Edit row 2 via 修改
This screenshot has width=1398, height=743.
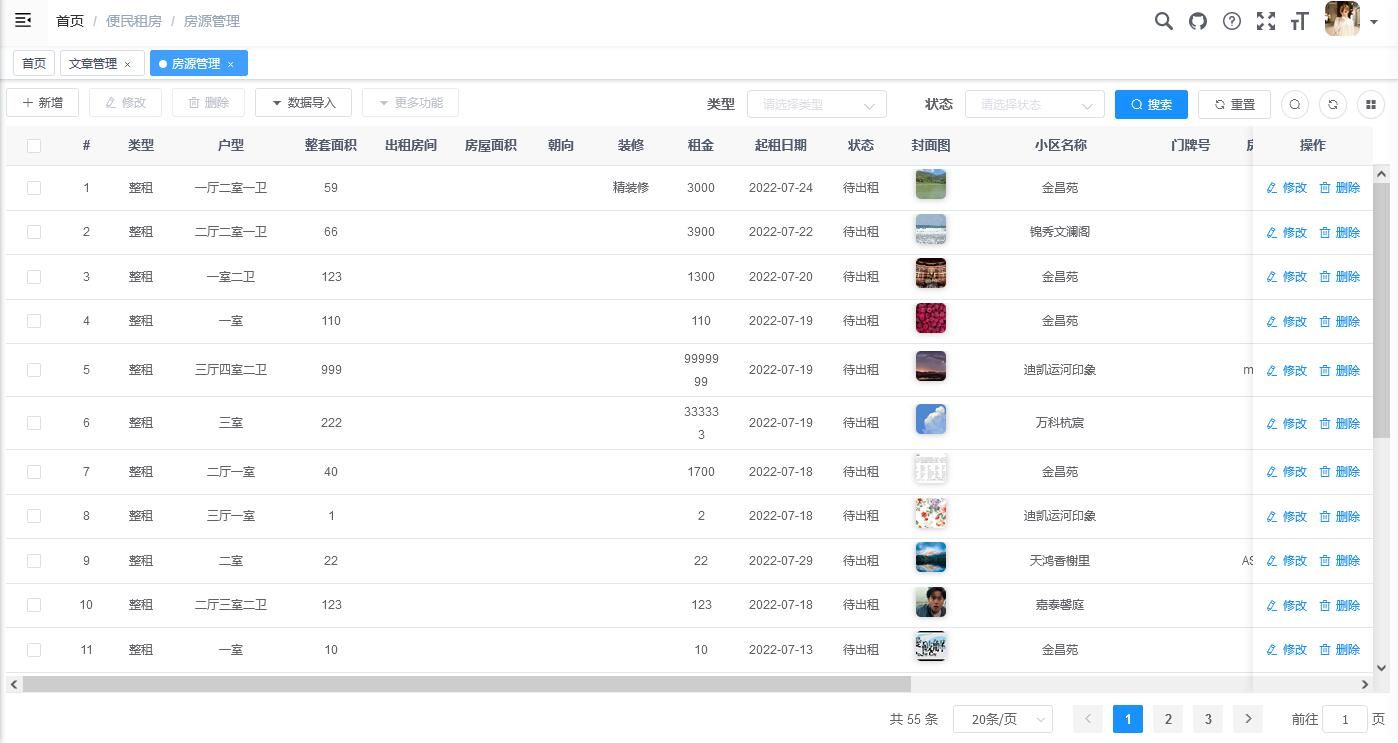point(1286,232)
